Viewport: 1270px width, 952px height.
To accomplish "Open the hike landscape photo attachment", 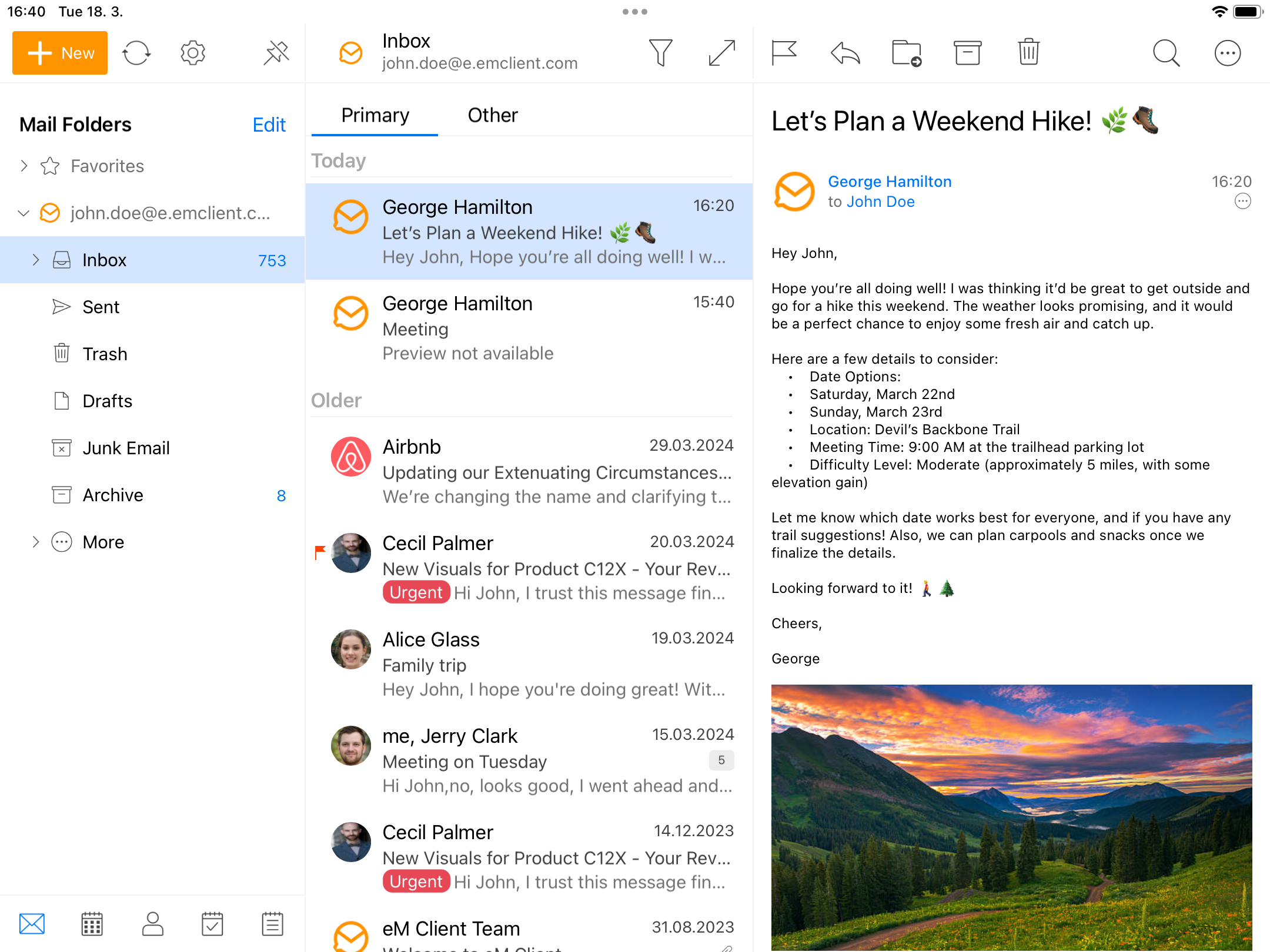I will click(1011, 817).
